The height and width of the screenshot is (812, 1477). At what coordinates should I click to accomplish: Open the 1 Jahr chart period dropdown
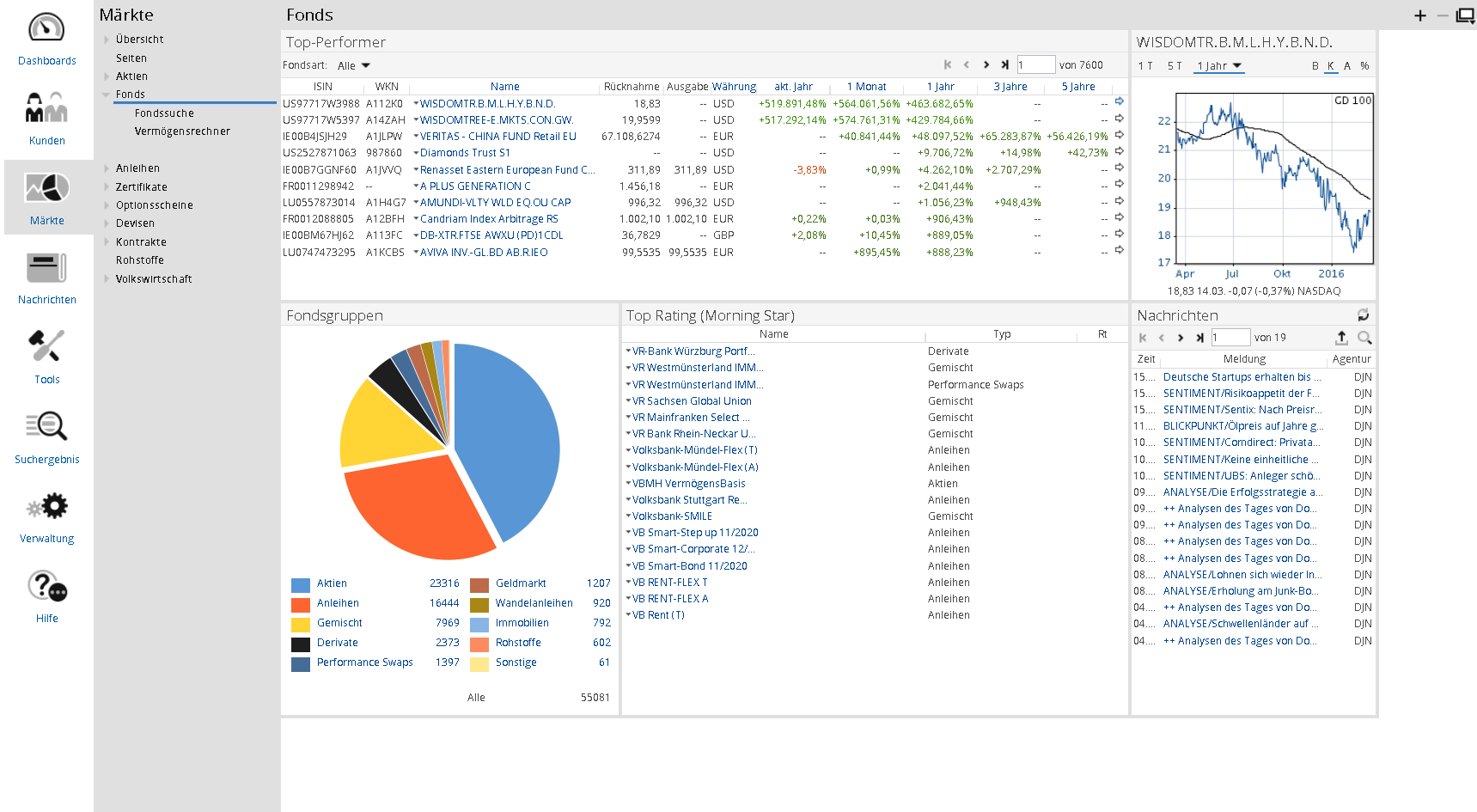[1219, 66]
